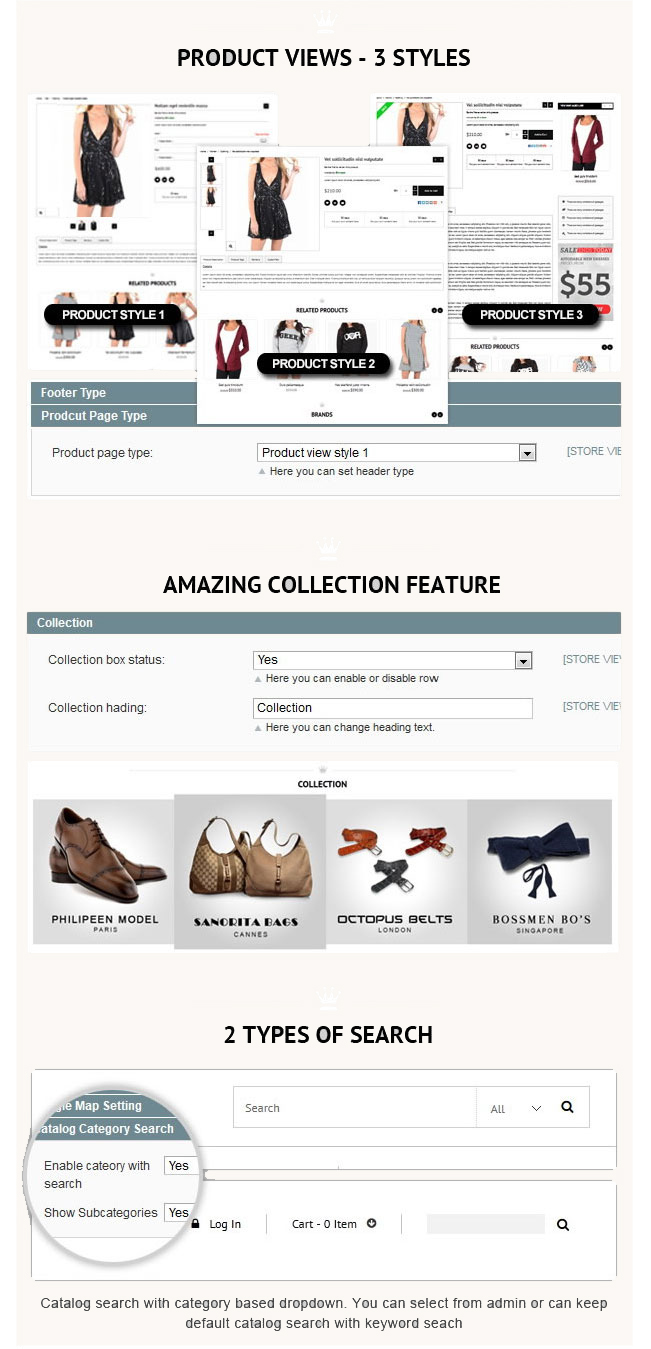Toggle the Show Subcategories Yes field
651x1349 pixels.
click(178, 1212)
